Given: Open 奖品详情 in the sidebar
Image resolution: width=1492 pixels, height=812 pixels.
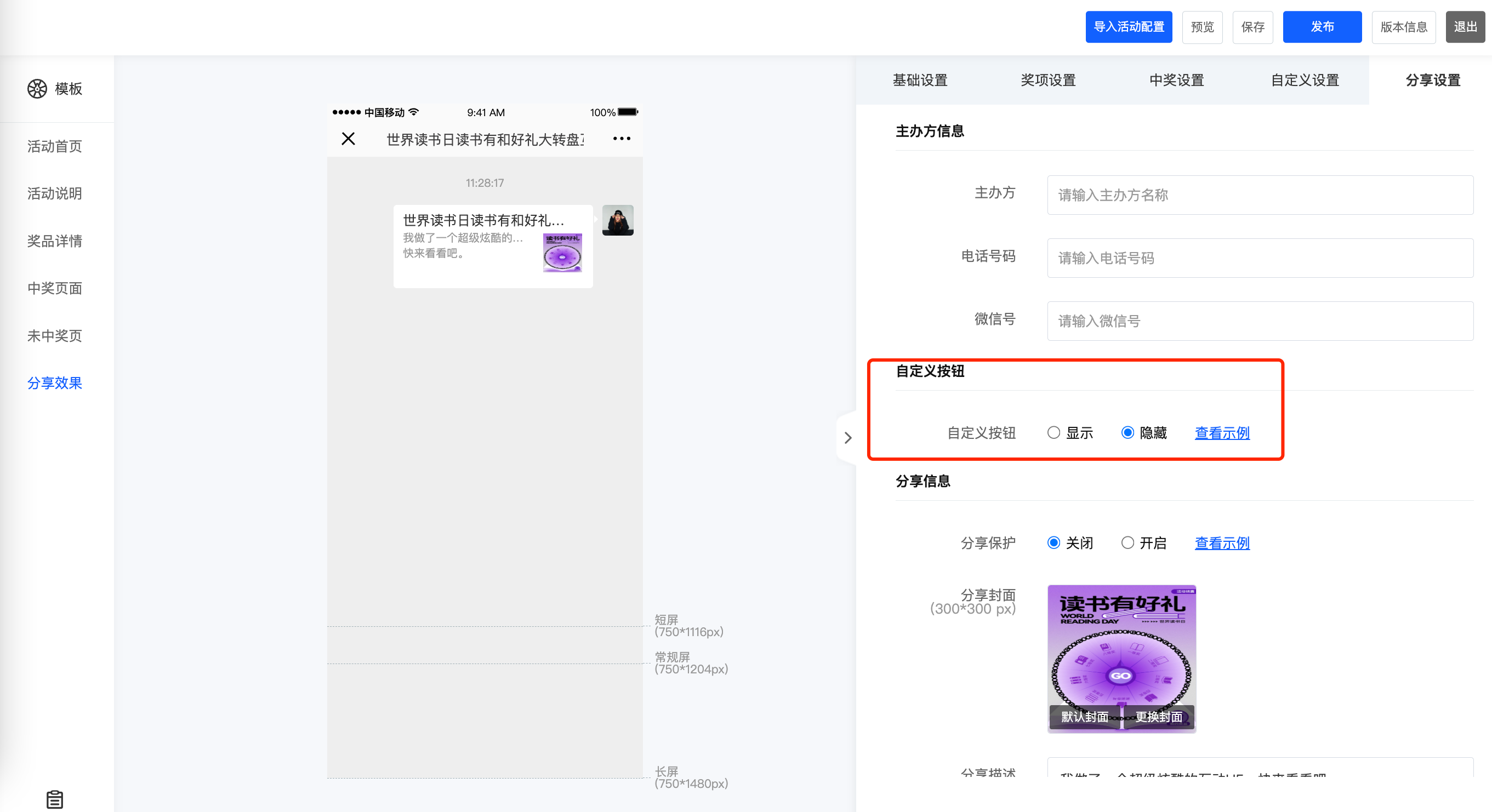Looking at the screenshot, I should [54, 241].
